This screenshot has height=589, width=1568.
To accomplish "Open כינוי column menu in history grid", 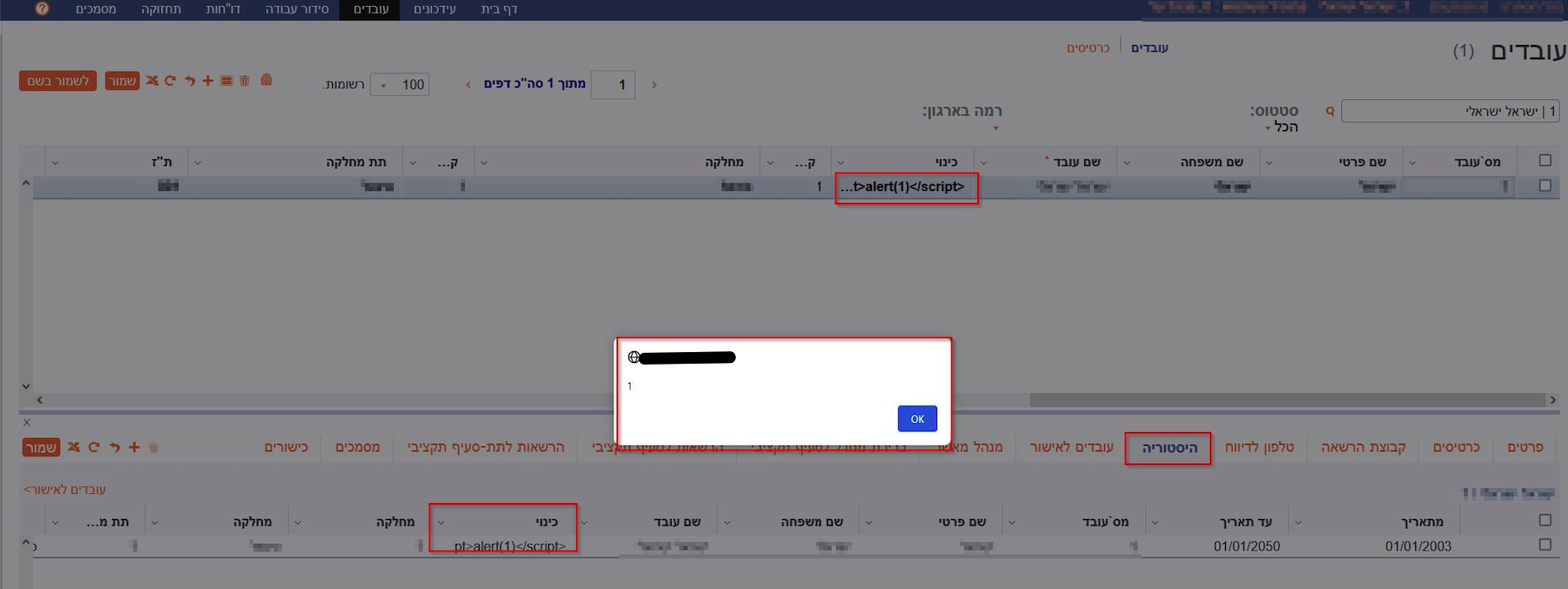I will coord(441,522).
